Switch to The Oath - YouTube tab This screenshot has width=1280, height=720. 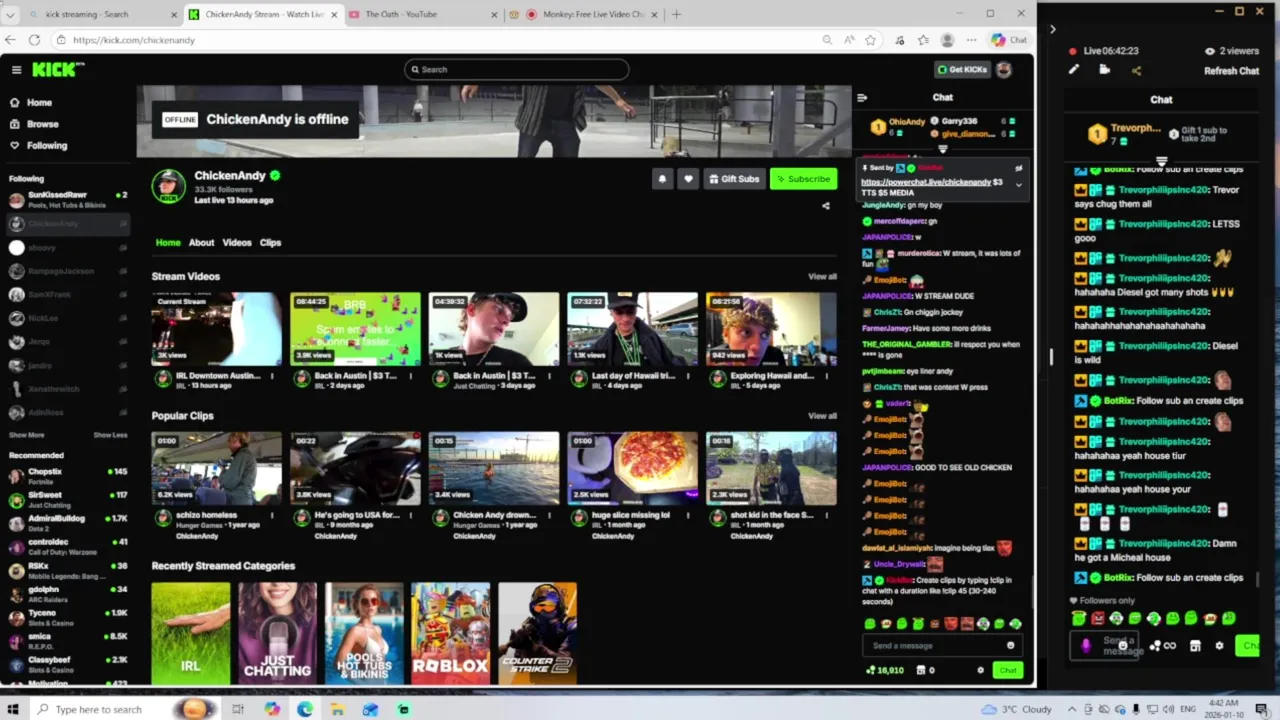423,14
